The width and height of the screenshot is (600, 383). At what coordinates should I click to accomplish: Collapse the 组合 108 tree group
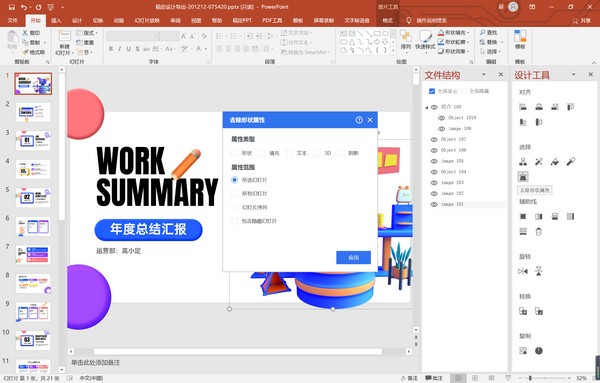pyautogui.click(x=427, y=107)
